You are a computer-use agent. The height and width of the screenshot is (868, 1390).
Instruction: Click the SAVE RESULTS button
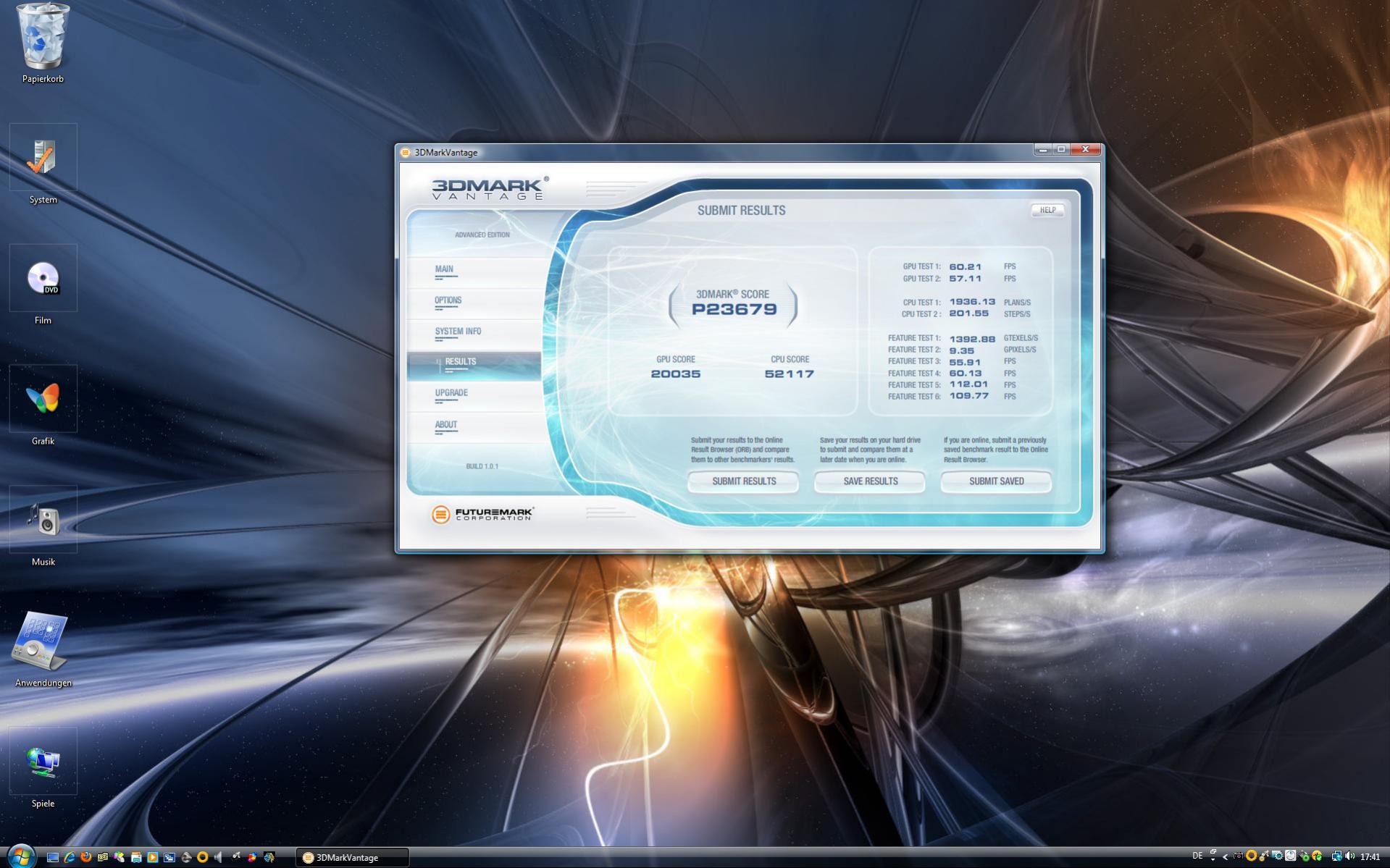click(870, 481)
